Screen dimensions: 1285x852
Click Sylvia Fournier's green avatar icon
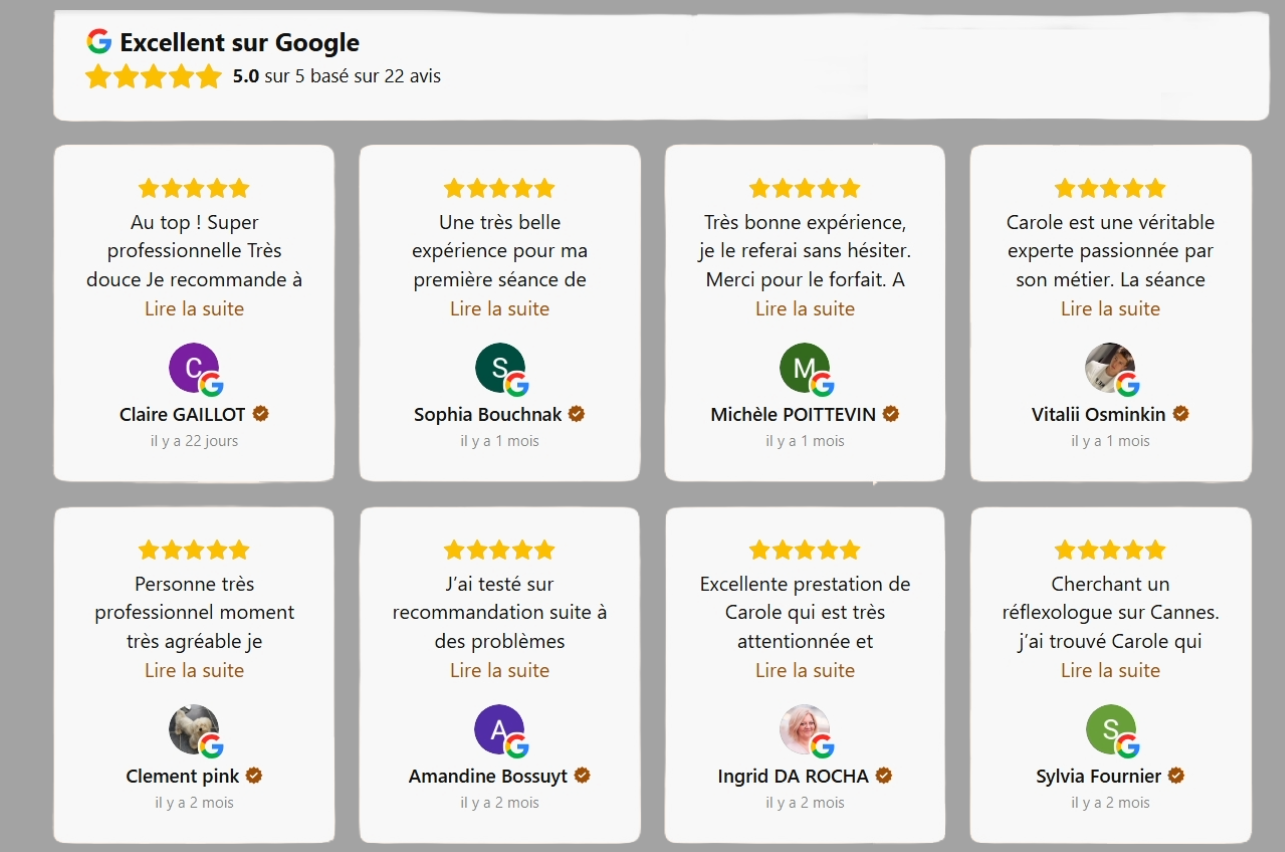pos(1110,729)
